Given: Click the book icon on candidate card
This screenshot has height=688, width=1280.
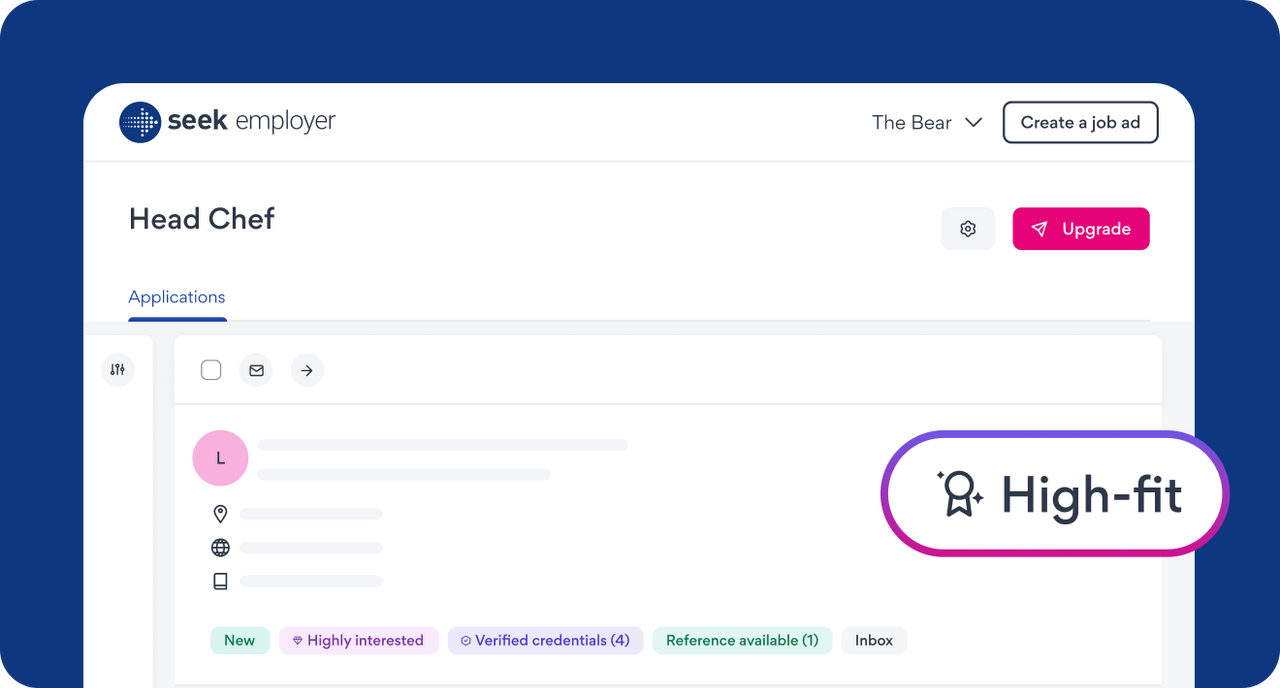Looking at the screenshot, I should (220, 581).
